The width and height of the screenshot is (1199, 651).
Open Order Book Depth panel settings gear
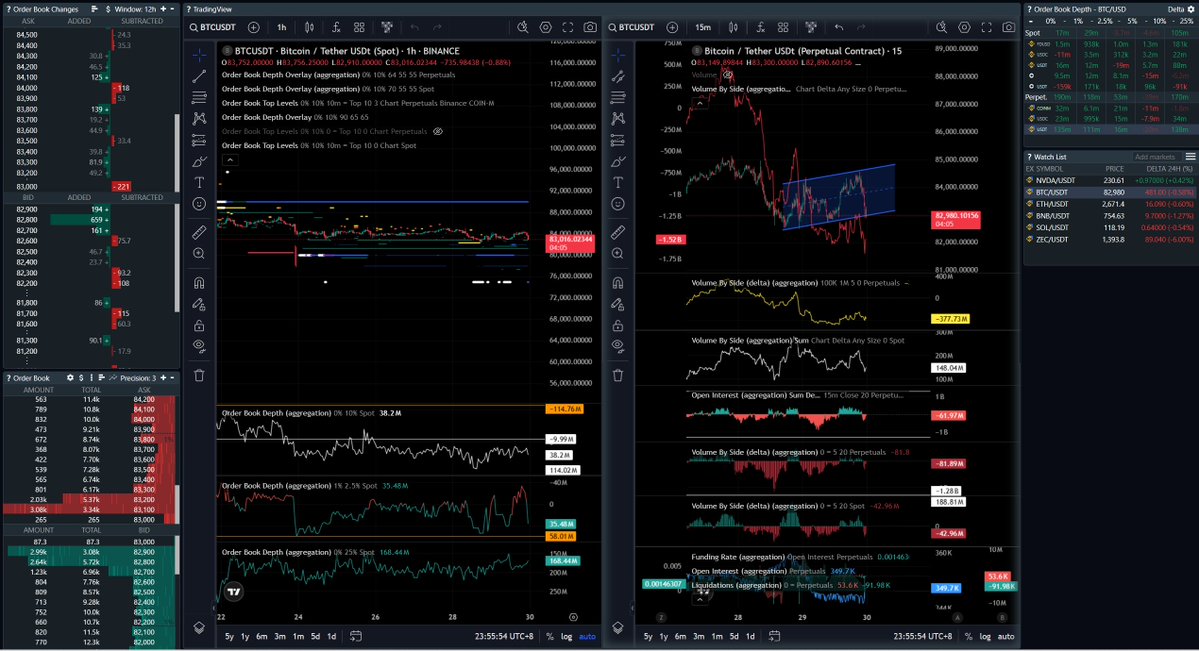pyautogui.click(x=1190, y=9)
